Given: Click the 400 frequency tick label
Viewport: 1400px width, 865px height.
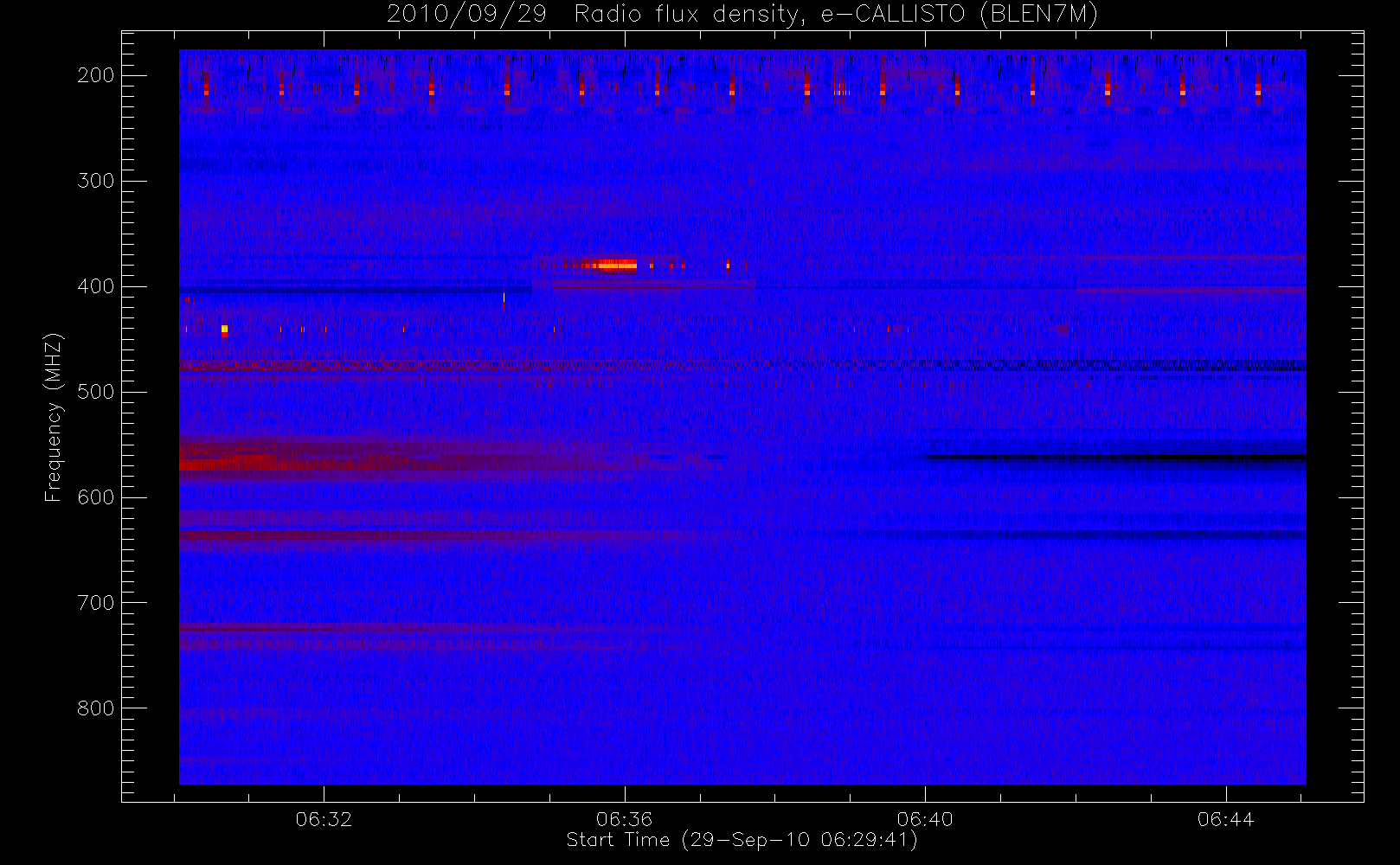Looking at the screenshot, I should (x=96, y=286).
